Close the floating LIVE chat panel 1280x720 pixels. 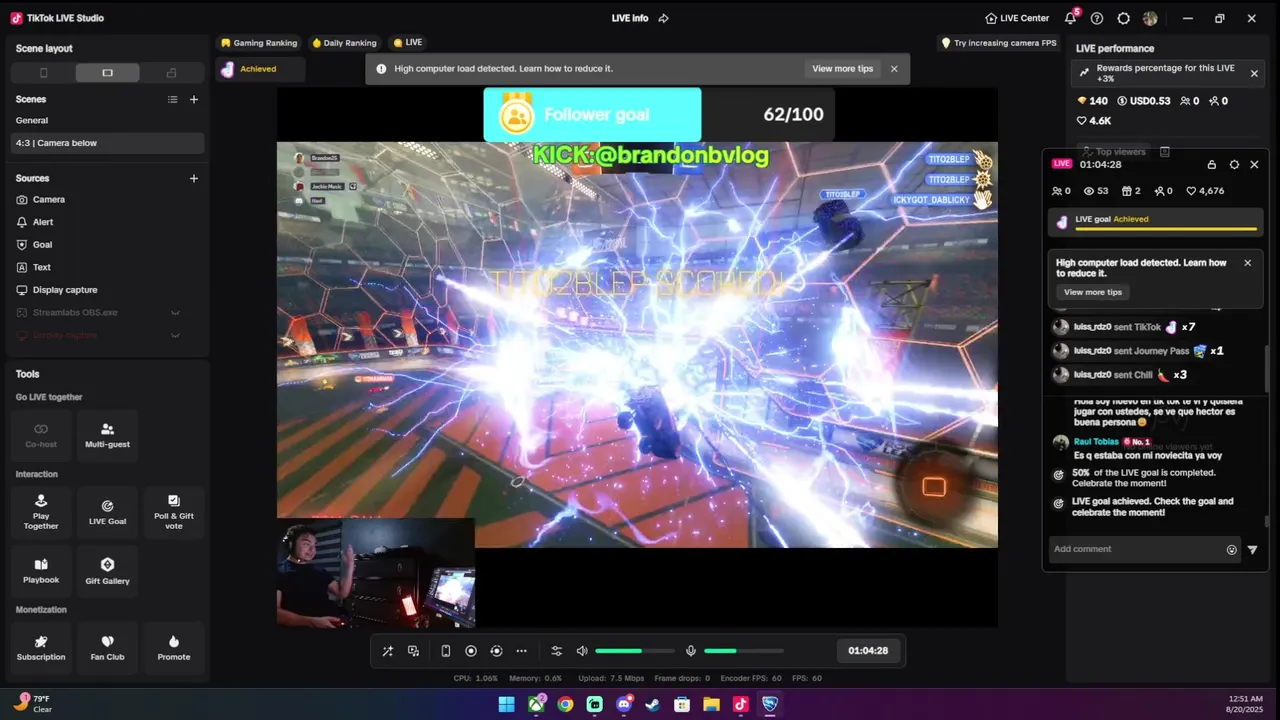[1254, 164]
